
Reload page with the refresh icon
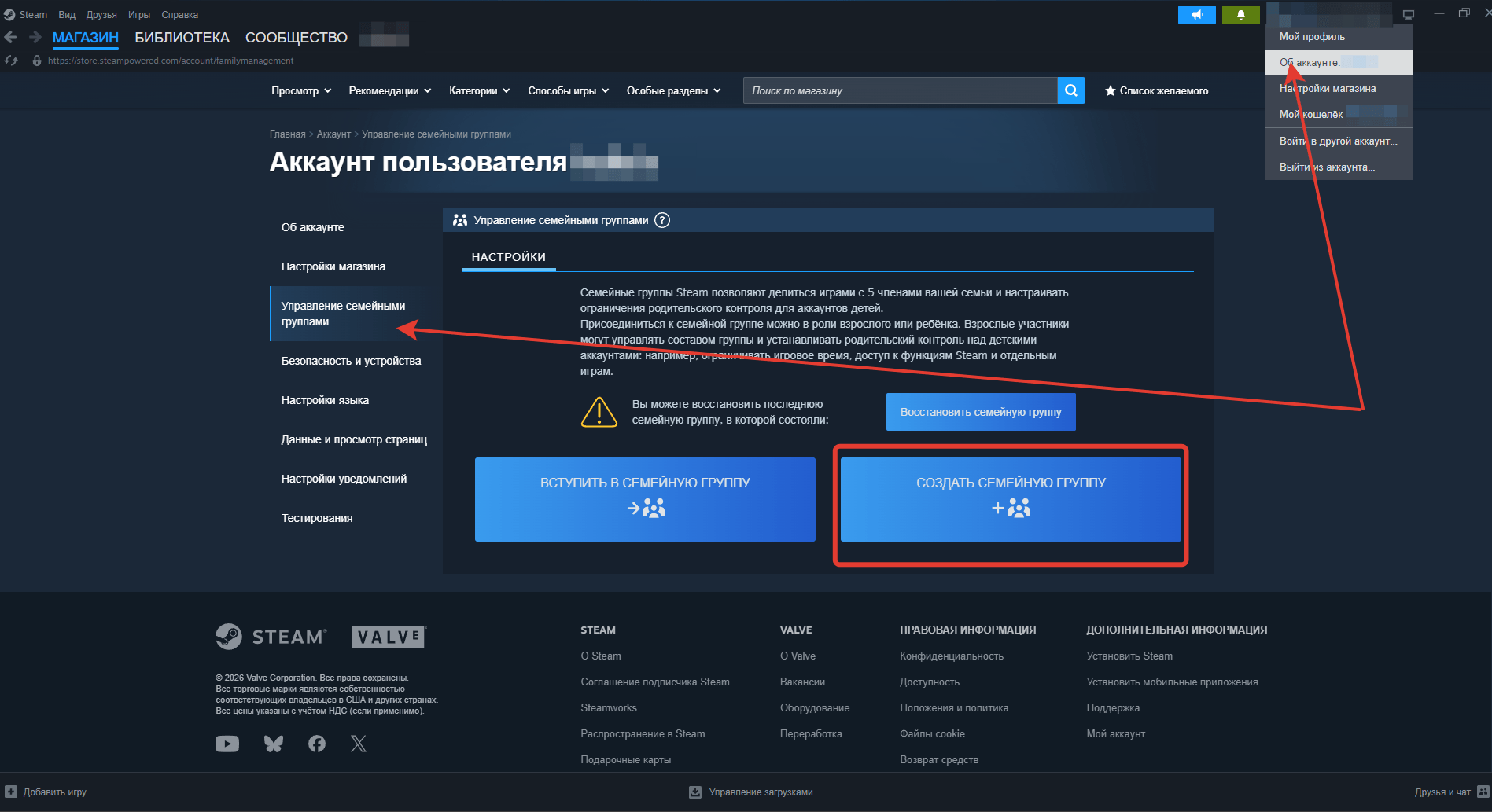click(11, 61)
